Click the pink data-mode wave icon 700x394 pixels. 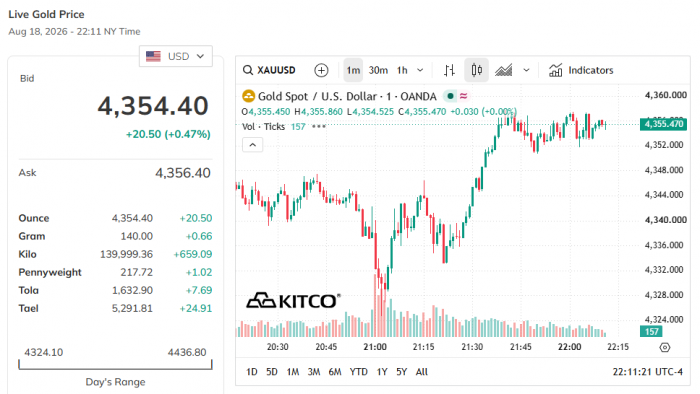point(463,96)
